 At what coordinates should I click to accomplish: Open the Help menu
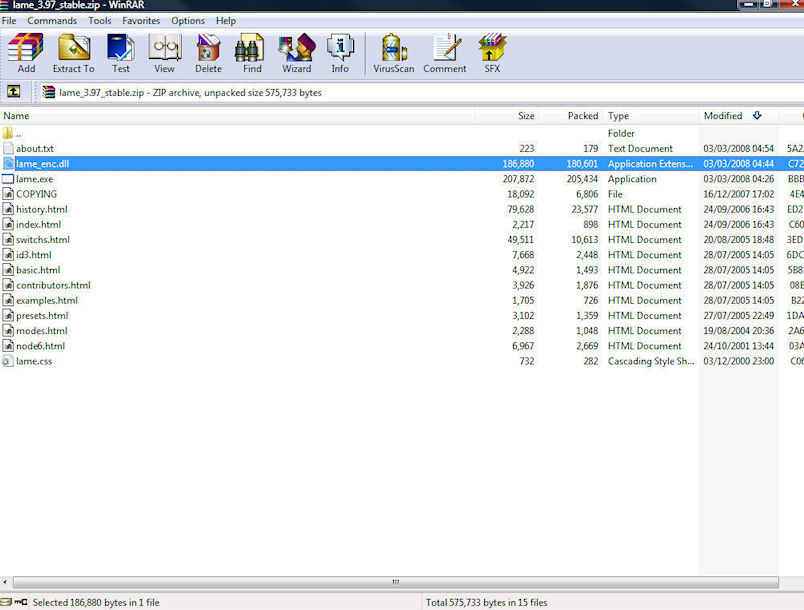click(226, 21)
